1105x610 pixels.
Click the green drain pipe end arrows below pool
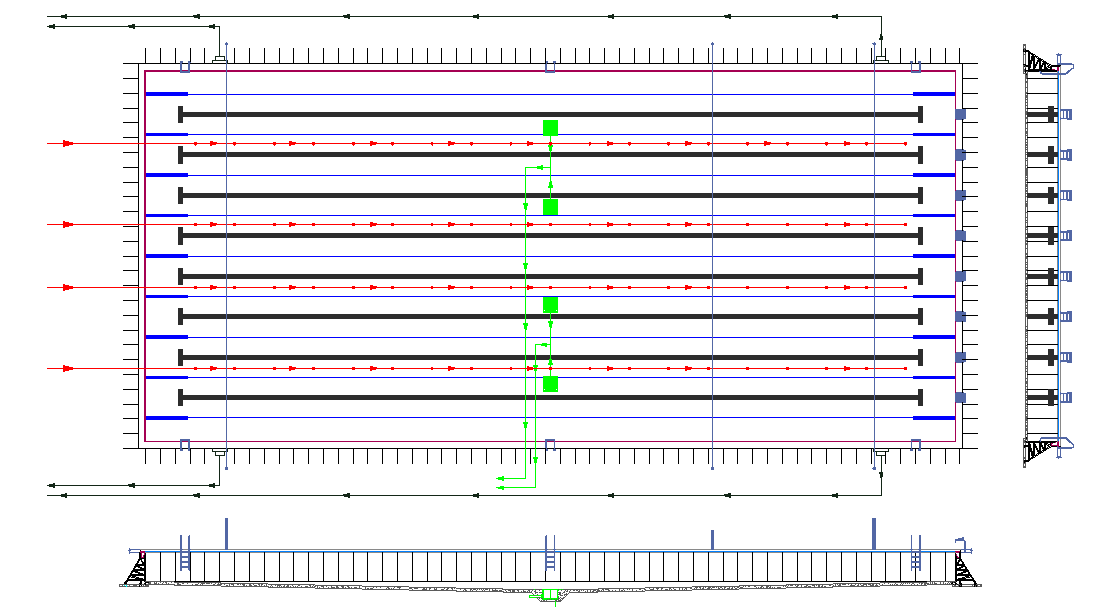pyautogui.click(x=501, y=484)
